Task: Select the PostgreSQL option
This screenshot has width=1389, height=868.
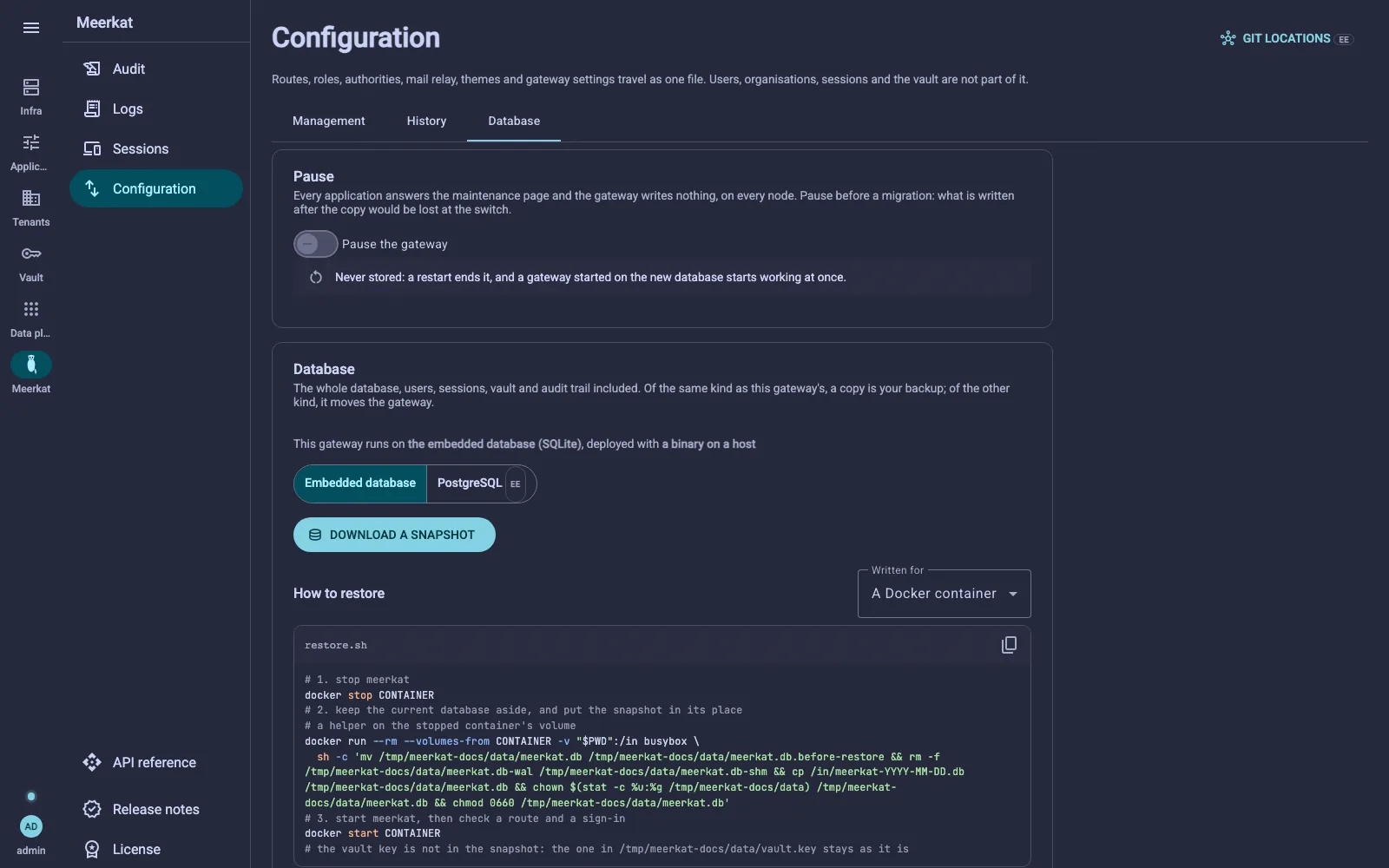Action: [x=481, y=483]
